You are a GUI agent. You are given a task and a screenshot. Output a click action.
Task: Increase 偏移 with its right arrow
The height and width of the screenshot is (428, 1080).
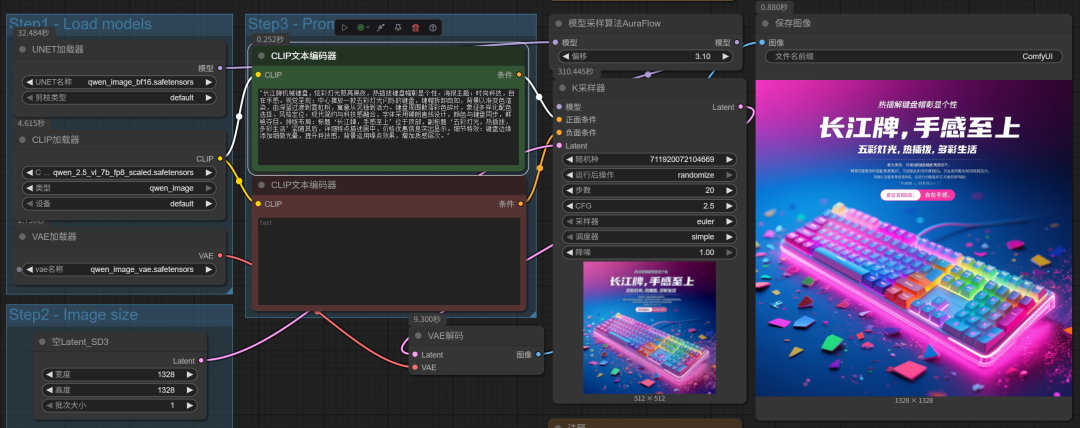coord(727,56)
